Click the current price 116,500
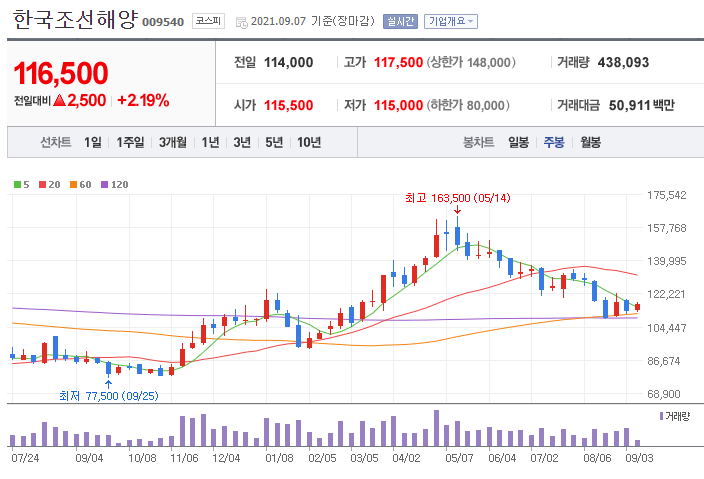This screenshot has height=479, width=704. click(x=61, y=73)
